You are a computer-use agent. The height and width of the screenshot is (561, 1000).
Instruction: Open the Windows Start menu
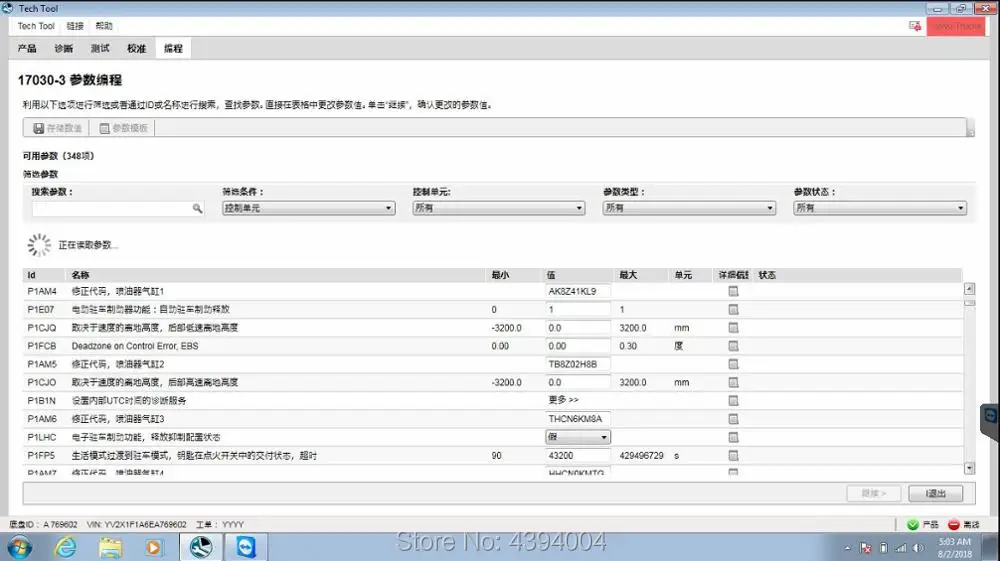point(20,547)
